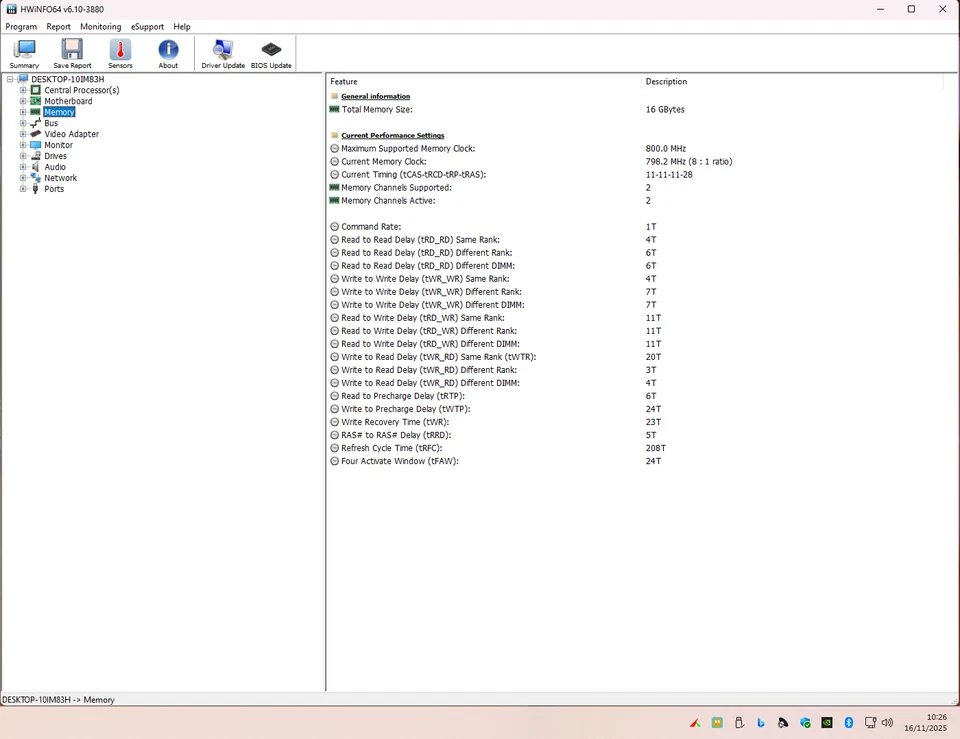This screenshot has height=739, width=960.
Task: Click the 798.2 MHz clock value
Action: click(x=688, y=162)
